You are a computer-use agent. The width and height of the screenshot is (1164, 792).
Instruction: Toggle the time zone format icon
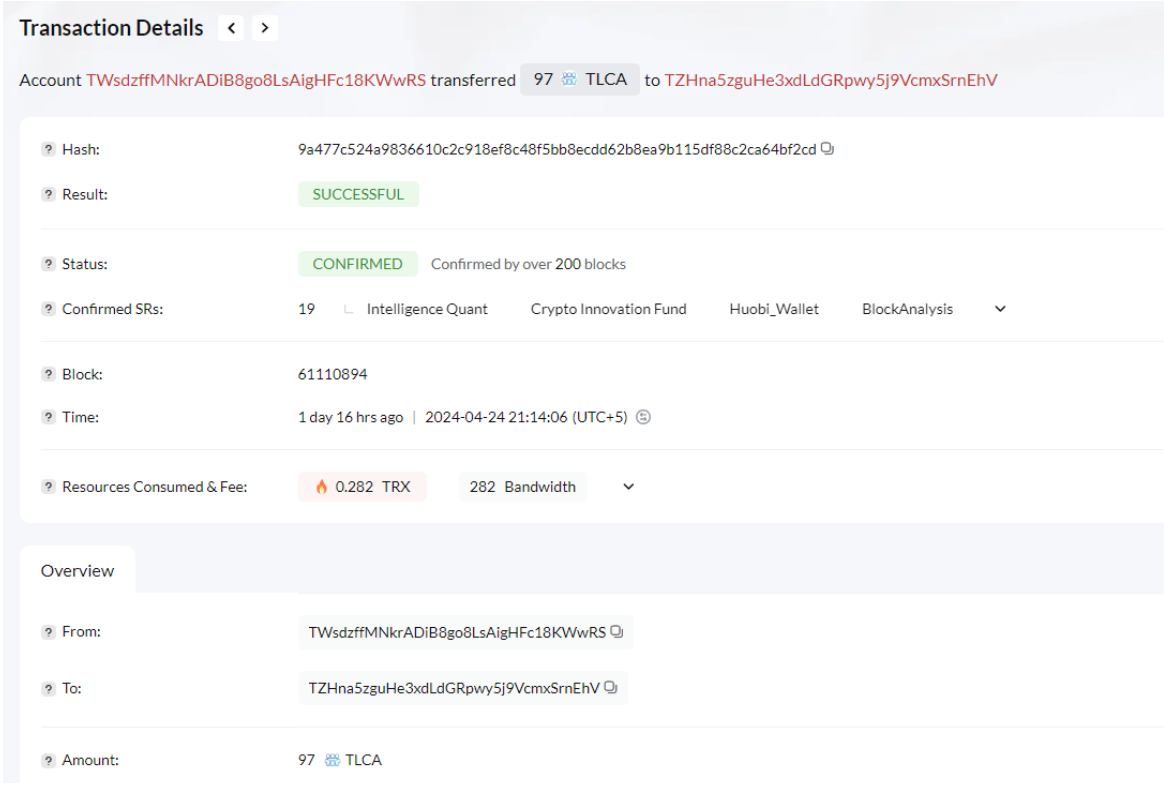pyautogui.click(x=644, y=417)
